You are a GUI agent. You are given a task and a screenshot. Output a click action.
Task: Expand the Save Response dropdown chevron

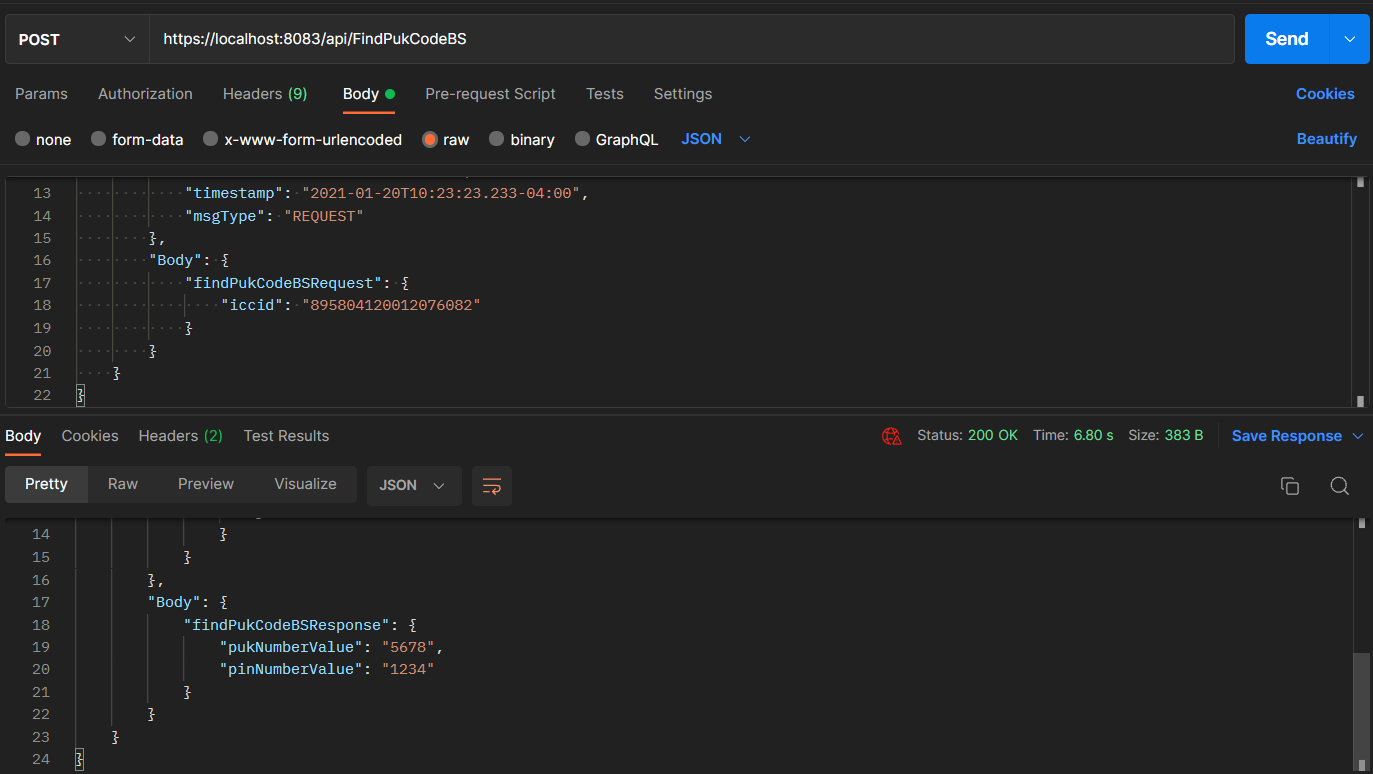[1358, 436]
